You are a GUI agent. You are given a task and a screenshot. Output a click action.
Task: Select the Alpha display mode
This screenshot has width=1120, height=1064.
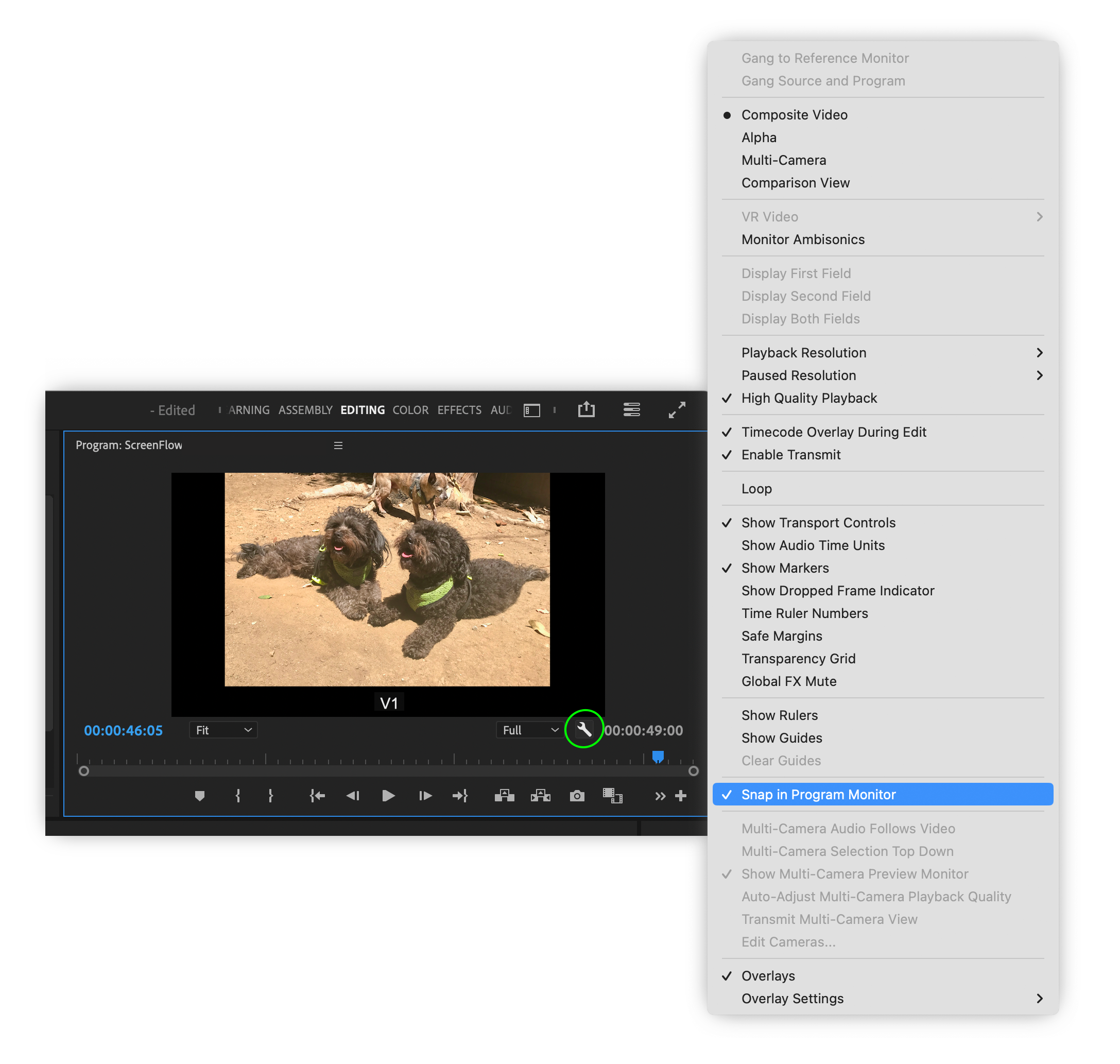[759, 138]
